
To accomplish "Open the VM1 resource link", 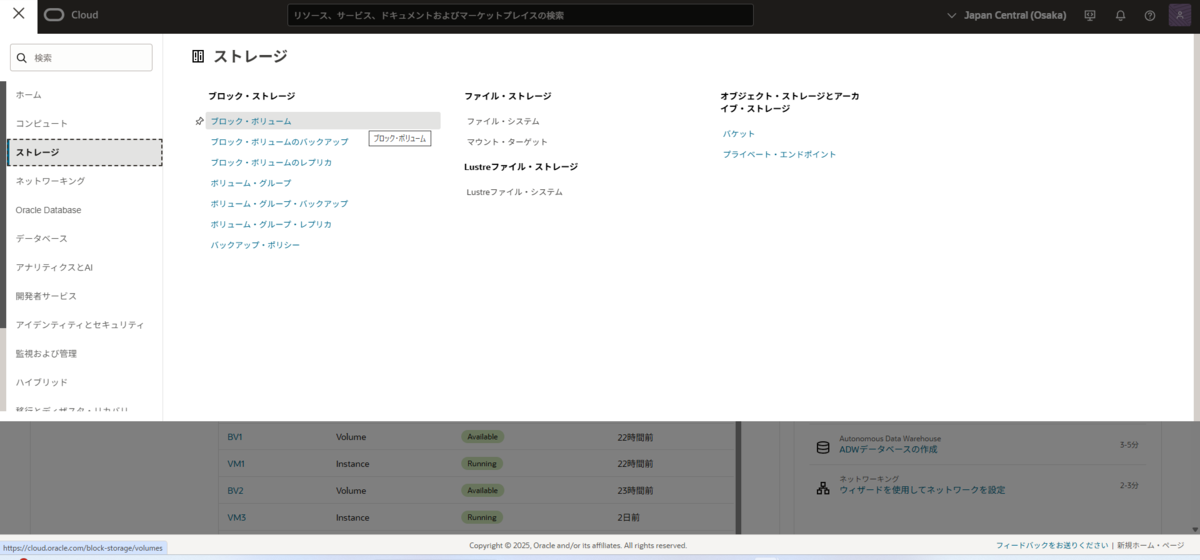I will coord(236,464).
